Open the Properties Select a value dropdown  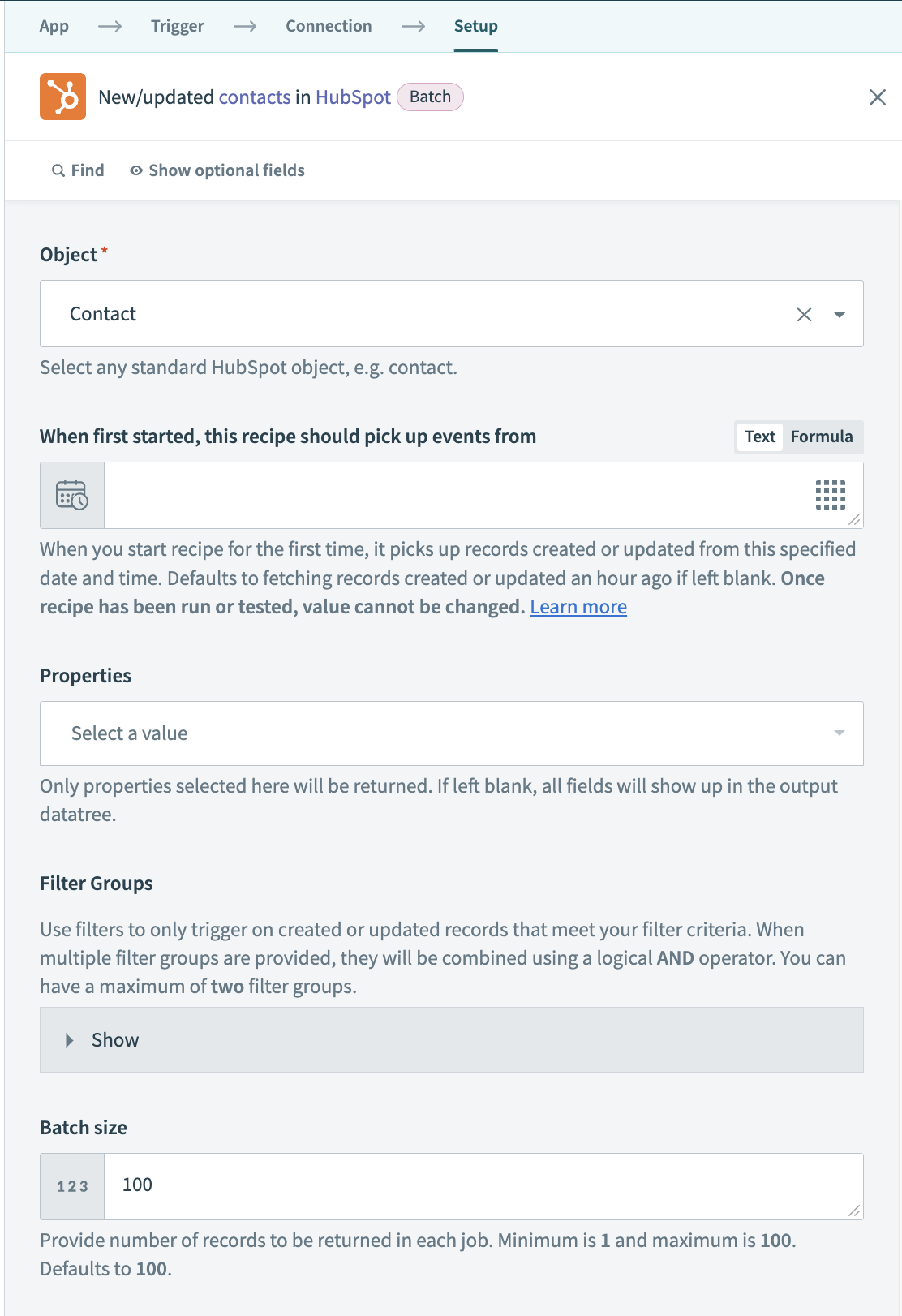point(451,733)
